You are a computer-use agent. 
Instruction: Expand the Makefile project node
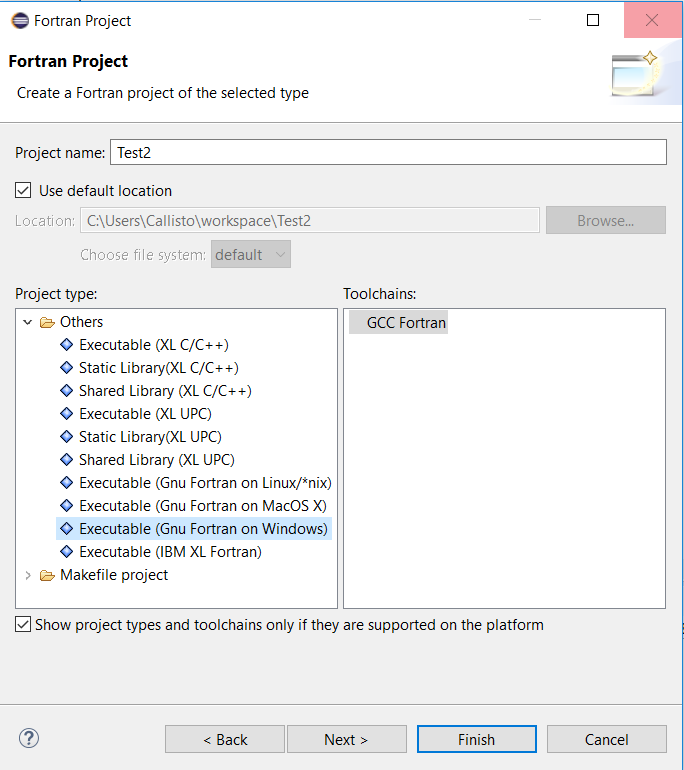coord(28,575)
